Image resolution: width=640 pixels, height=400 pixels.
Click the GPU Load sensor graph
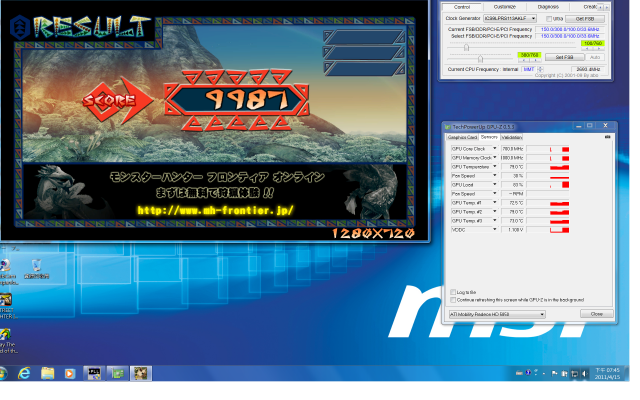pyautogui.click(x=548, y=185)
